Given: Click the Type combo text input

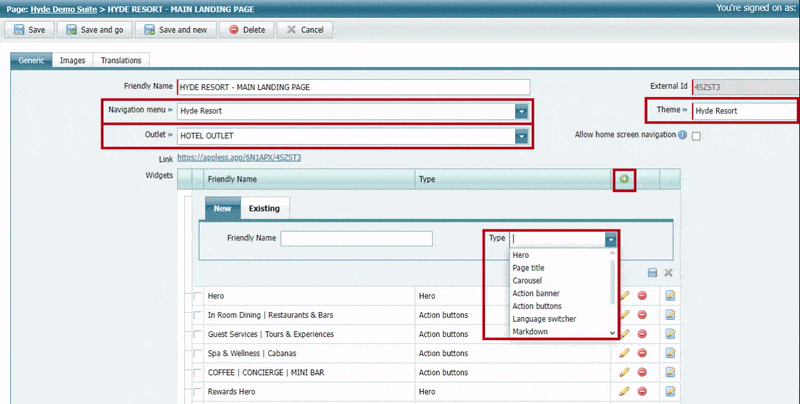Looking at the screenshot, I should click(558, 239).
